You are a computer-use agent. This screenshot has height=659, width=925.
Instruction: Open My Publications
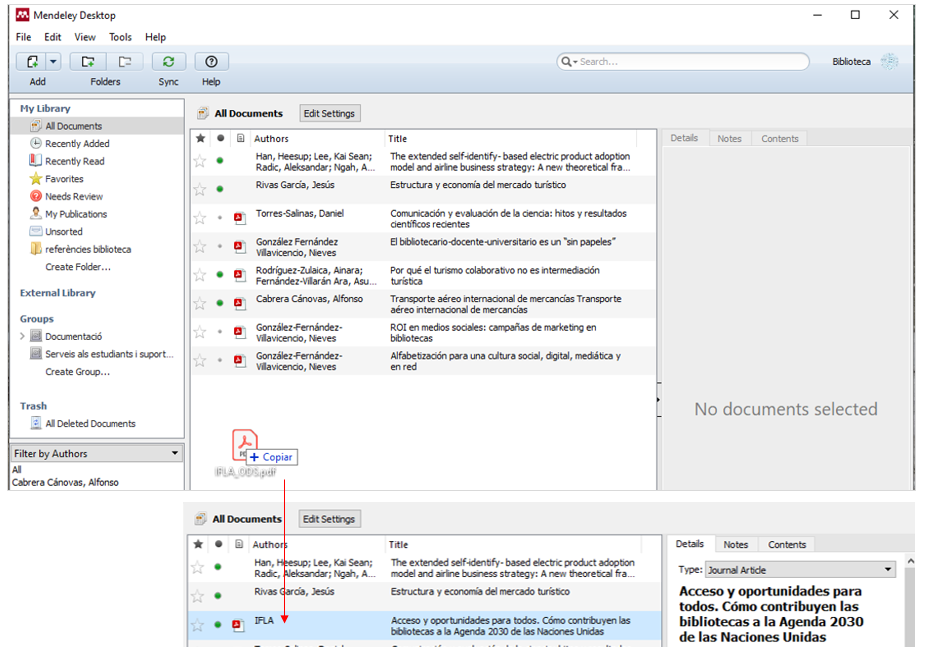76,215
